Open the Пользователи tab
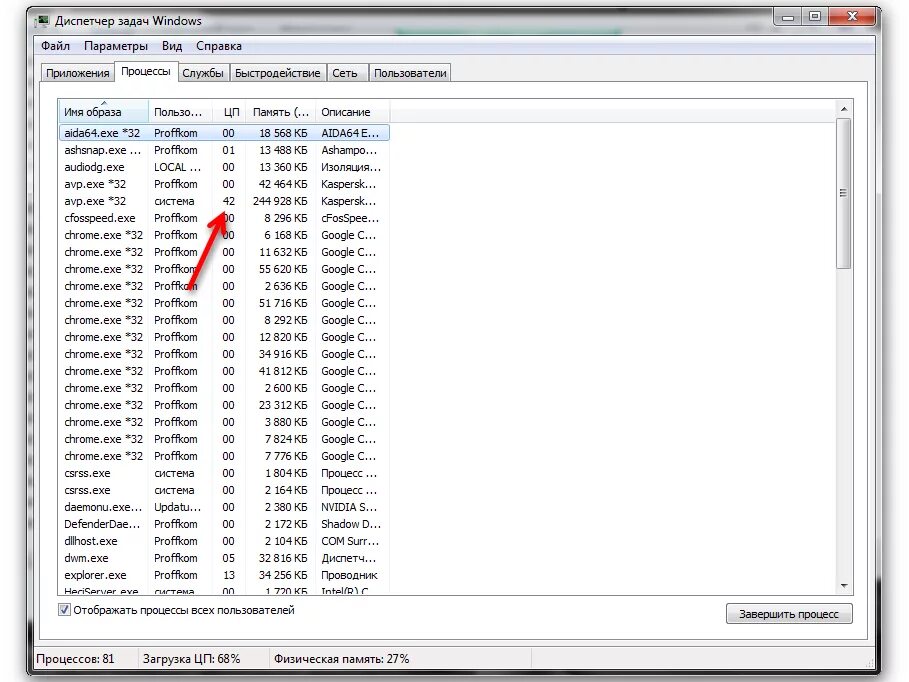 click(410, 73)
